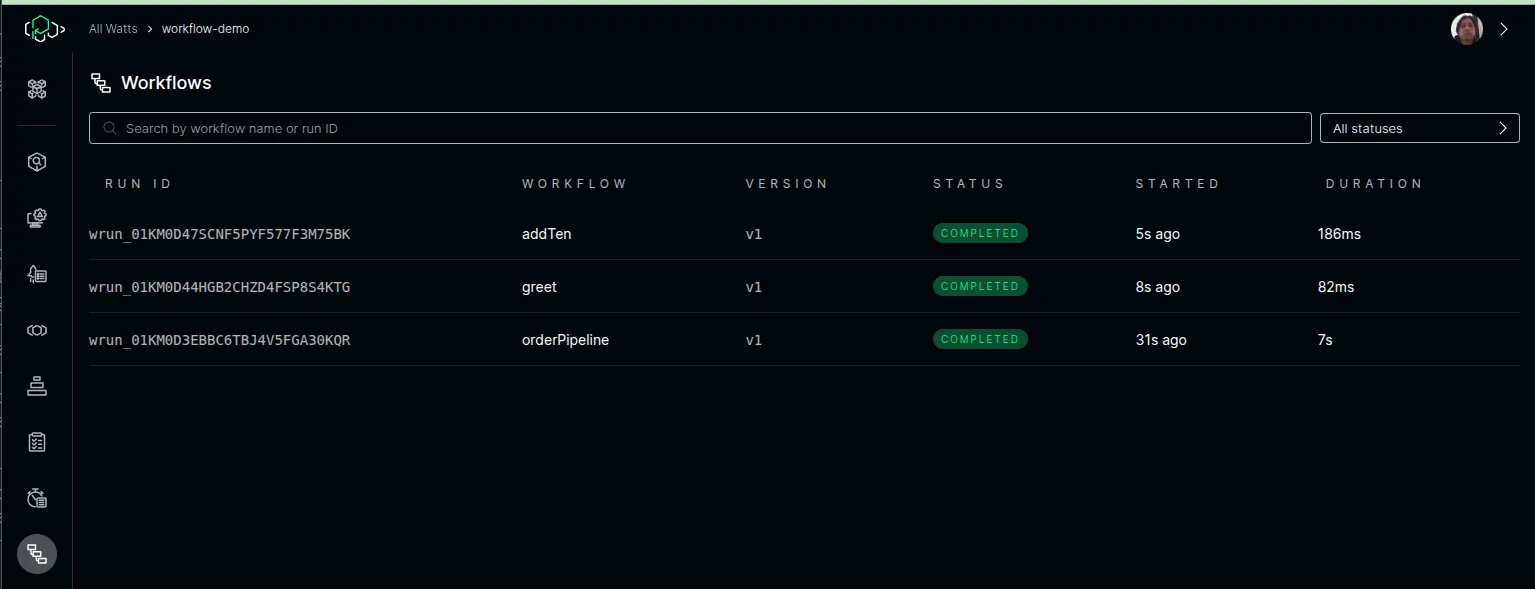Click the chevron inside the All statuses box

1502,128
